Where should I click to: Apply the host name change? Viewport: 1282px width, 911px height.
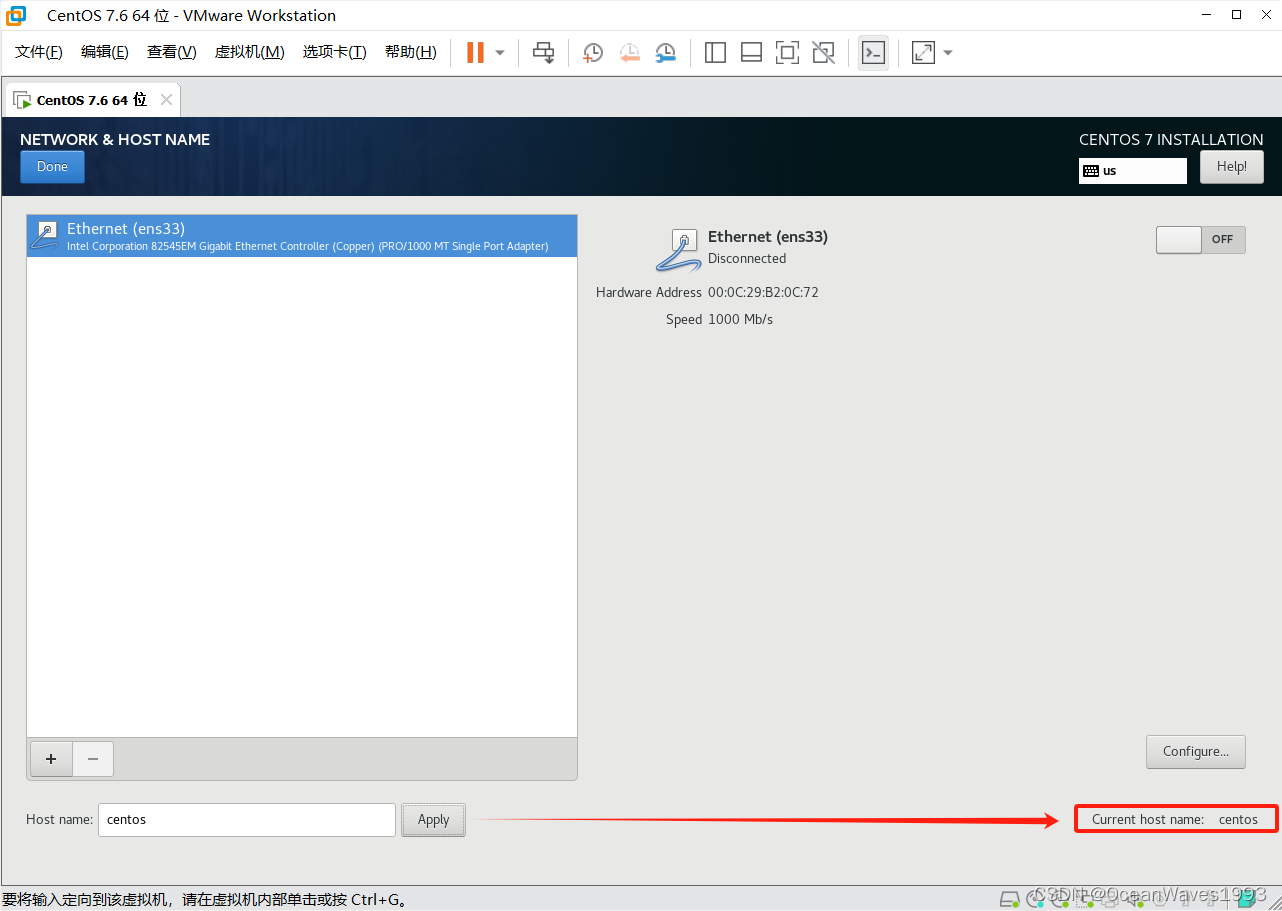coord(433,820)
